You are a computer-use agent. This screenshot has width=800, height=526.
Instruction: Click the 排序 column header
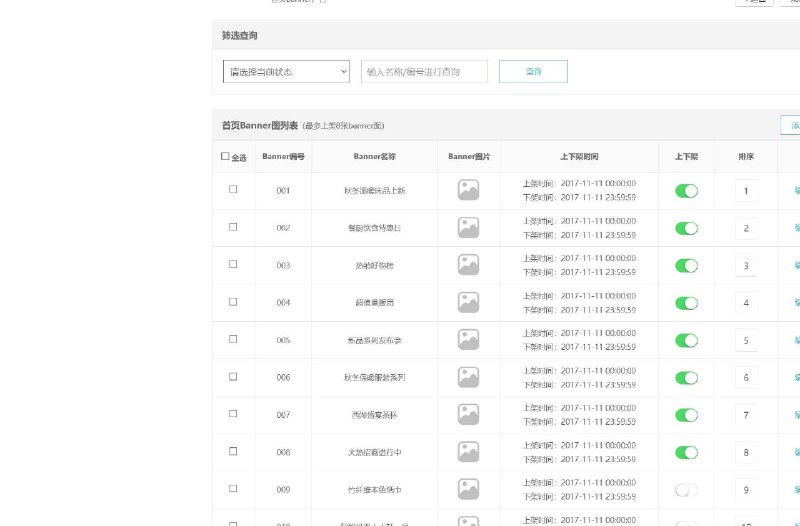(746, 157)
